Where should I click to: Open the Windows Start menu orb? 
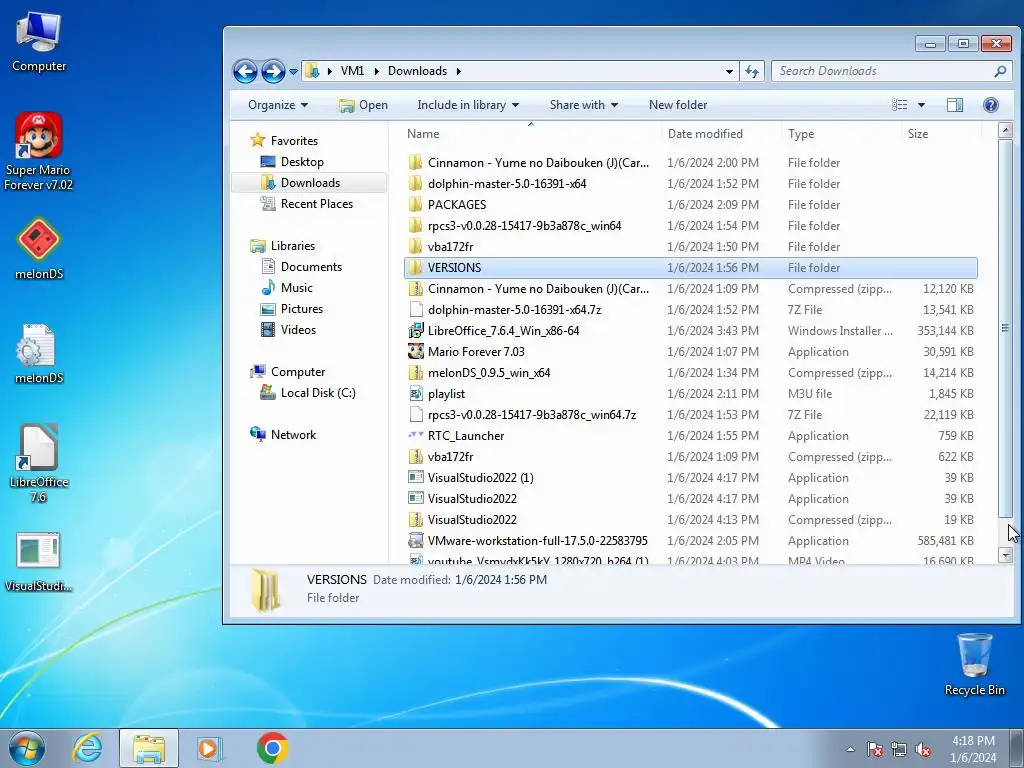(x=26, y=748)
